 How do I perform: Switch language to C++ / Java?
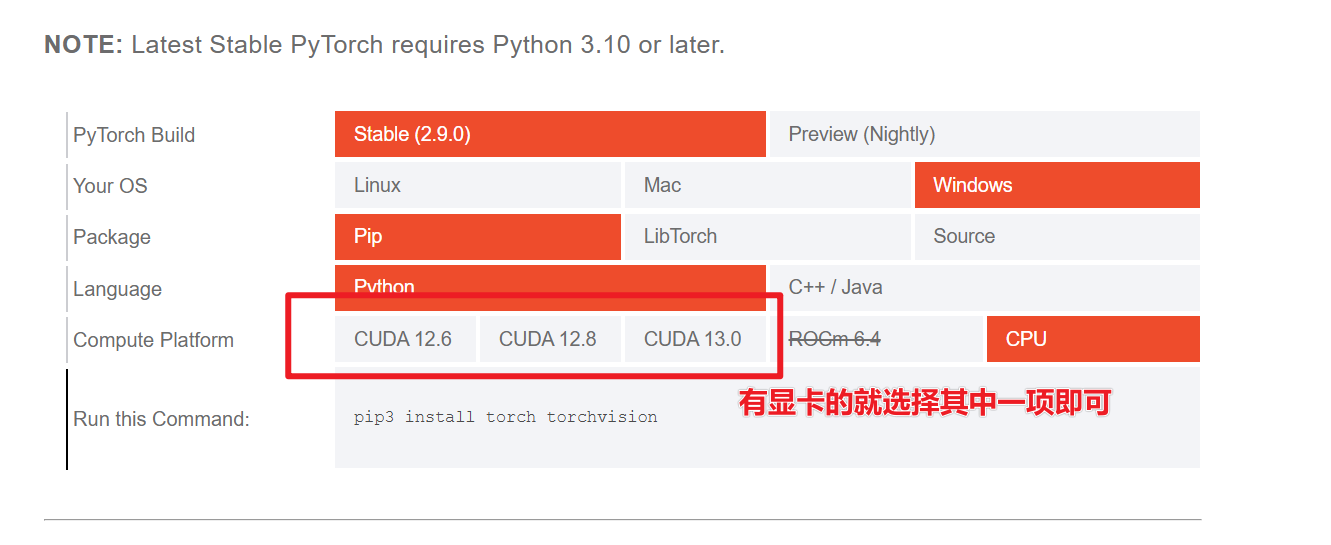(x=983, y=288)
